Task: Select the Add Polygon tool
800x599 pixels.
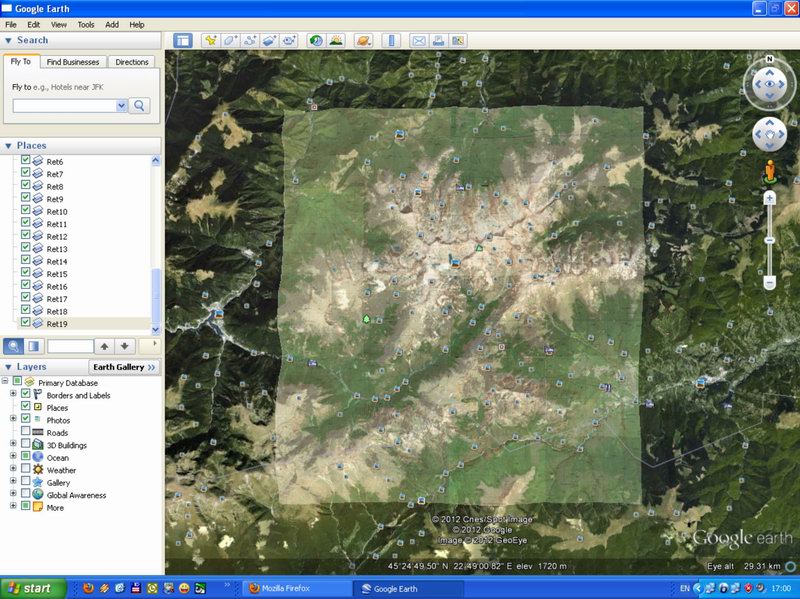Action: click(x=230, y=40)
